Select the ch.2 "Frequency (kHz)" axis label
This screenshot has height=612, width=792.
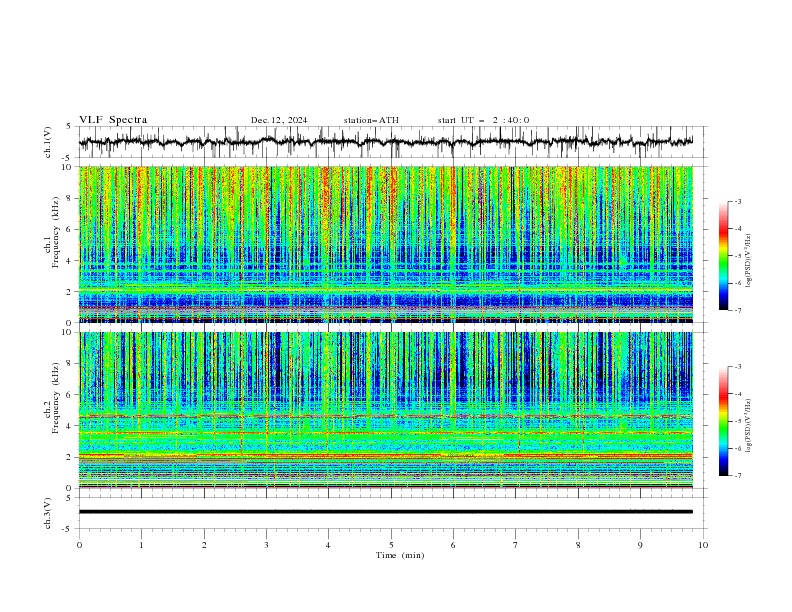pyautogui.click(x=55, y=397)
